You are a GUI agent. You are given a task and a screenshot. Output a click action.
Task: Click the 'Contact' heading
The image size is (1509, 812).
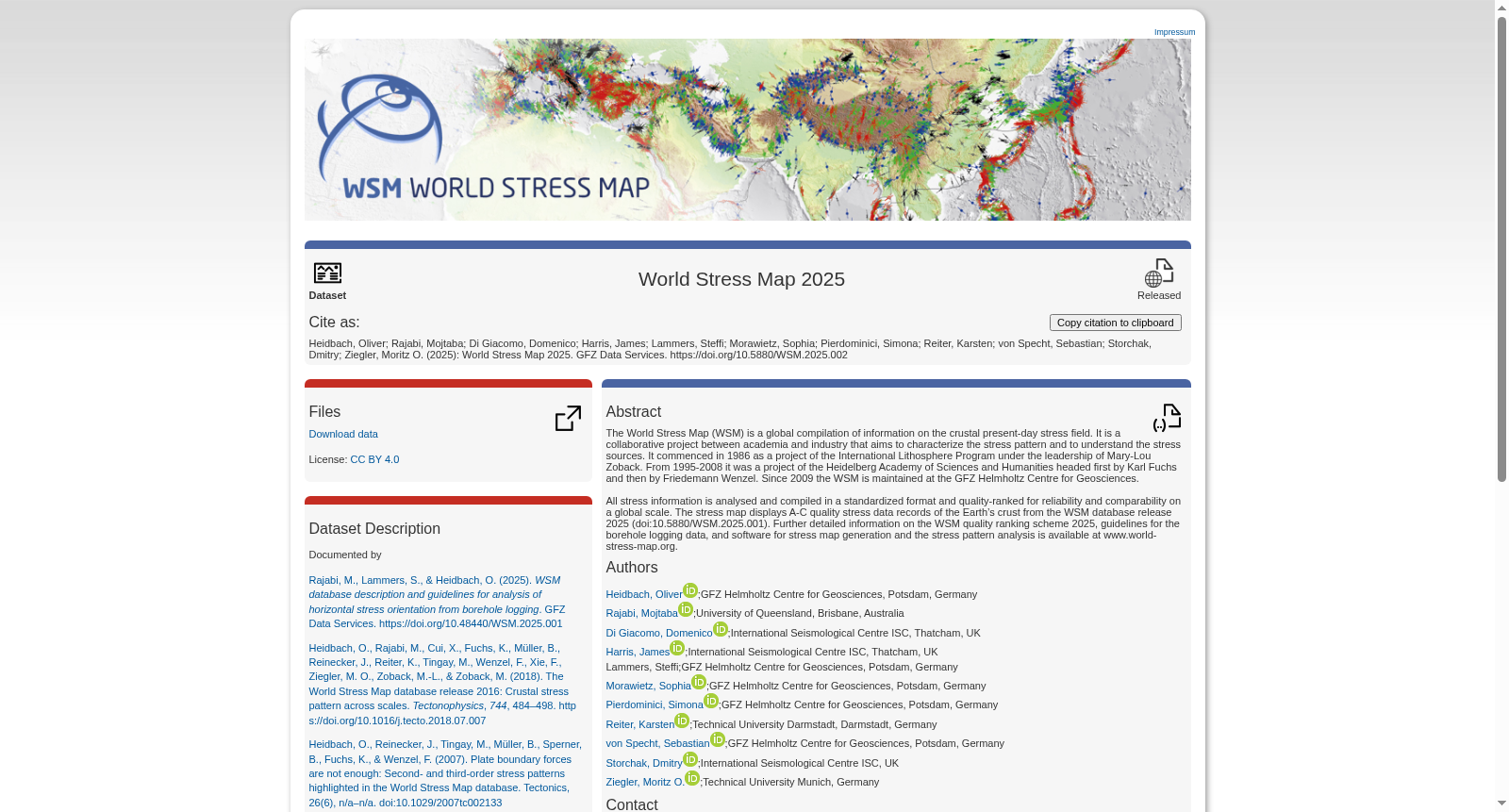click(632, 804)
